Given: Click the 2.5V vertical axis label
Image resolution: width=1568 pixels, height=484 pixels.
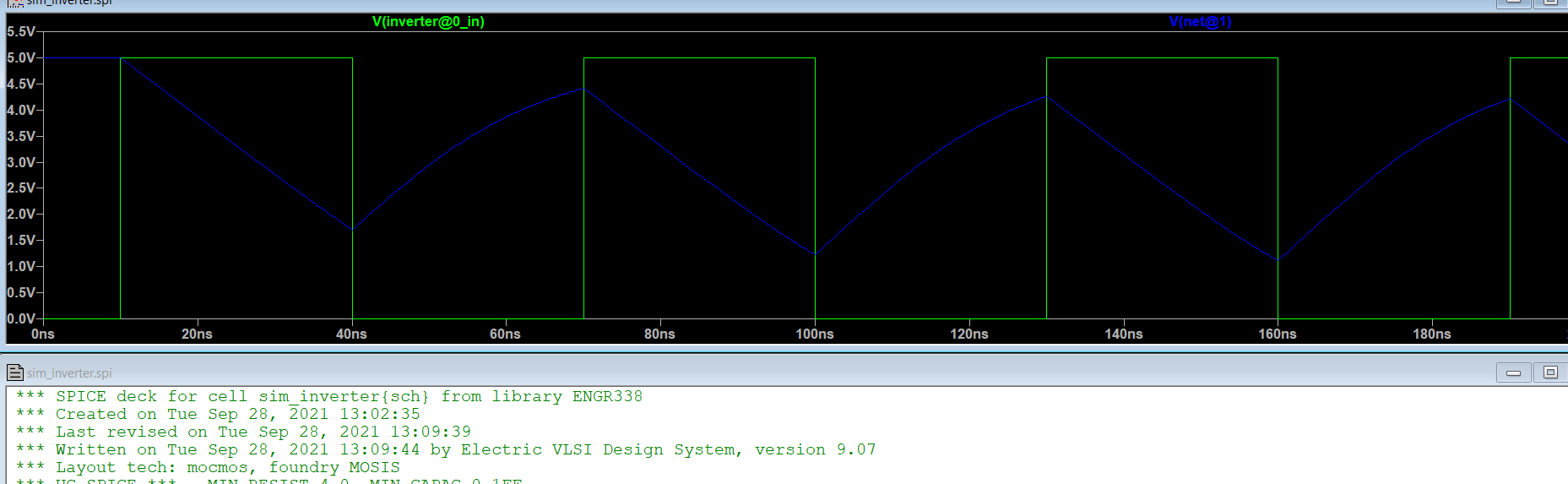Looking at the screenshot, I should [x=21, y=188].
